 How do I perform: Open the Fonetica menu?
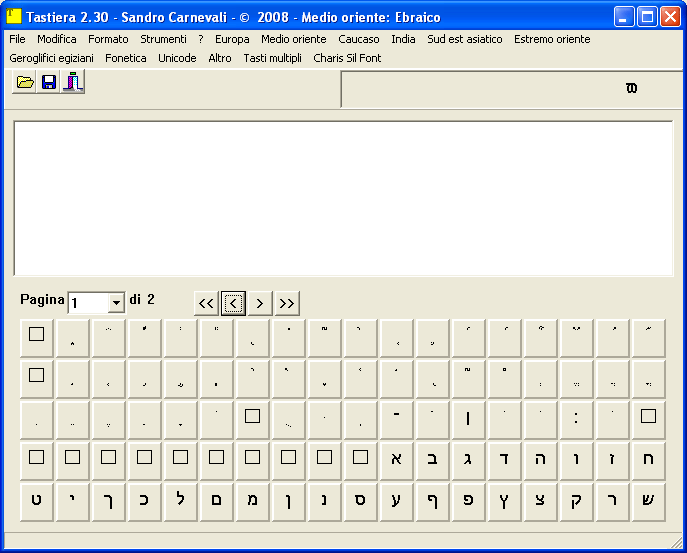[126, 58]
